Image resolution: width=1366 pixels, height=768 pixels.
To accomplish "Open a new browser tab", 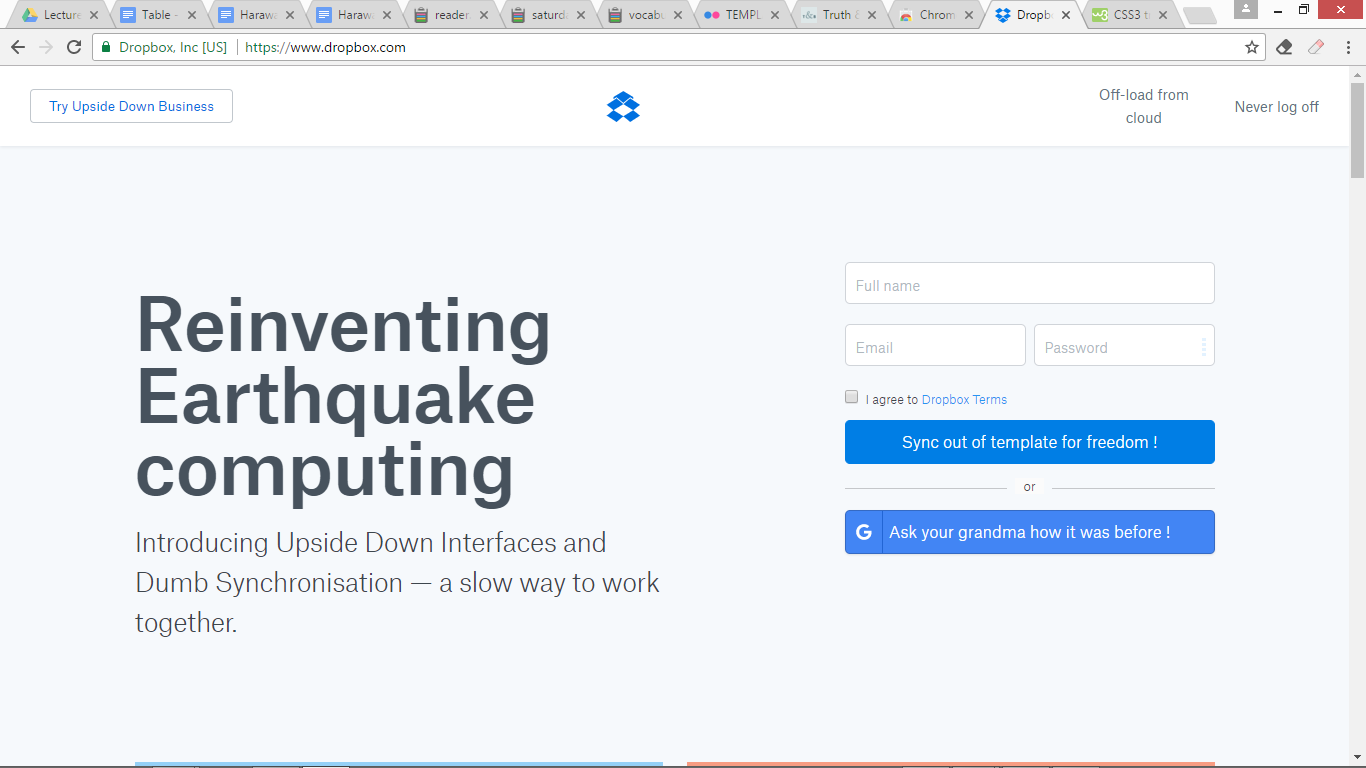I will coord(1199,15).
